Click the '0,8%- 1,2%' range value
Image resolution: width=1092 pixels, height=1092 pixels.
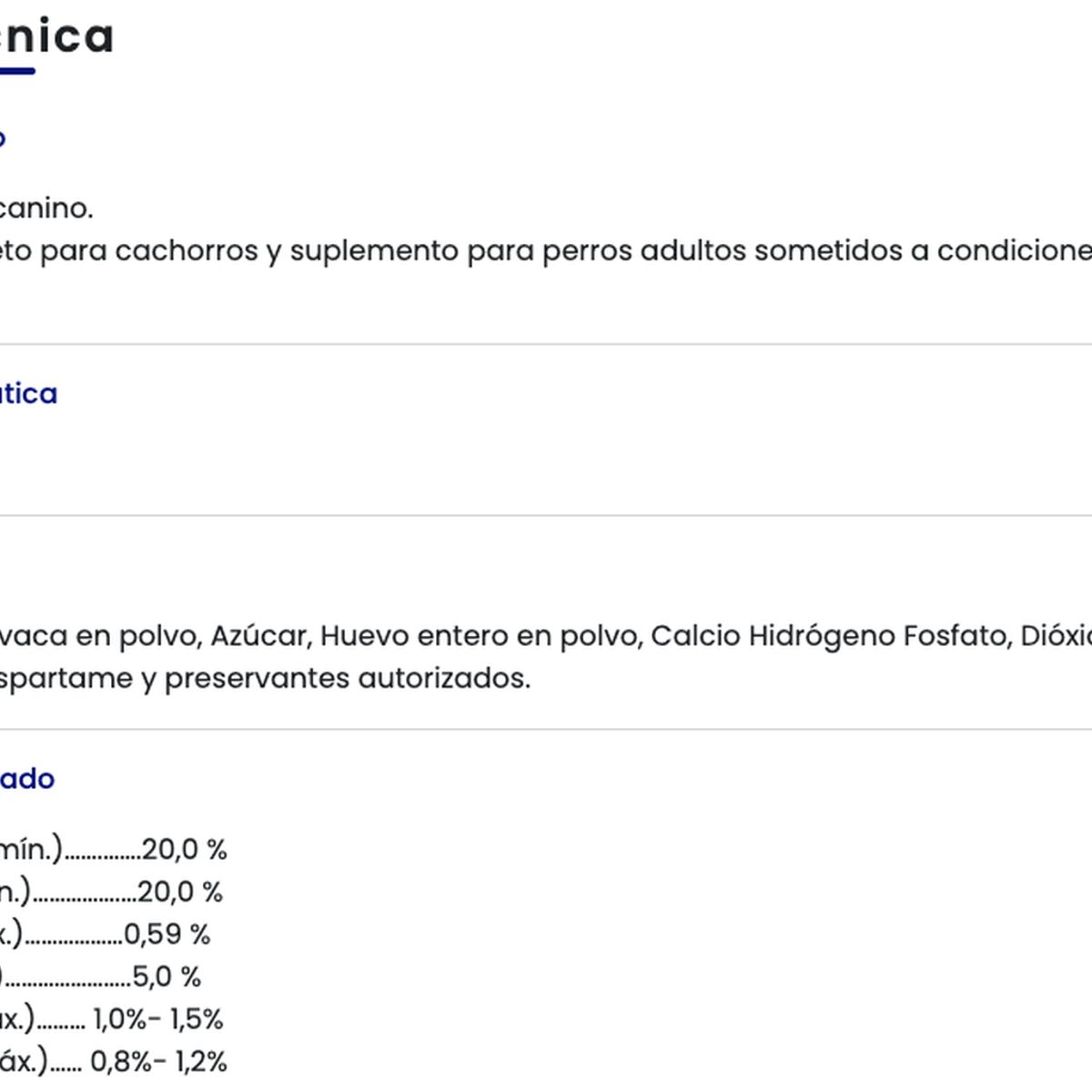coord(158,1061)
